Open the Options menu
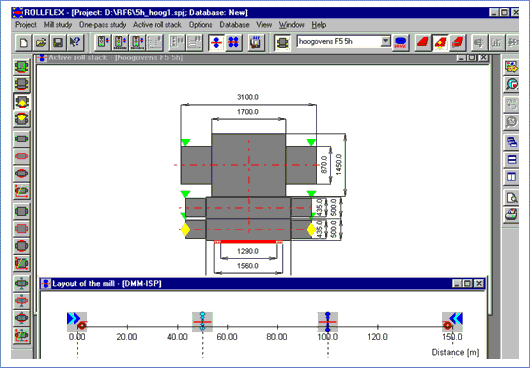The height and width of the screenshot is (368, 530). click(200, 25)
